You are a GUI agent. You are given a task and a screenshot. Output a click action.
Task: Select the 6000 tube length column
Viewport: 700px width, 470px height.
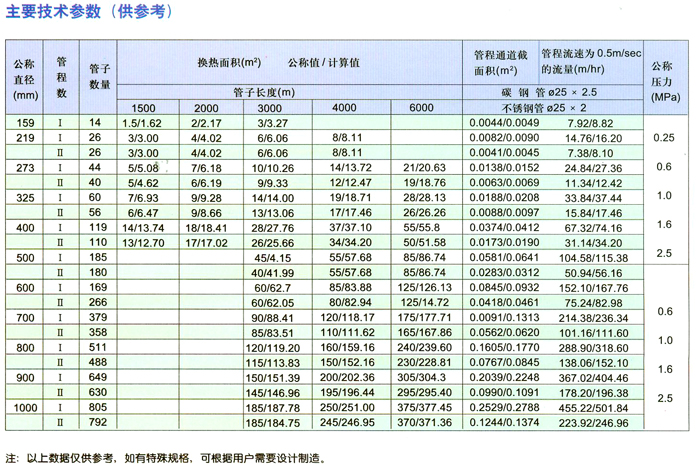click(421, 107)
